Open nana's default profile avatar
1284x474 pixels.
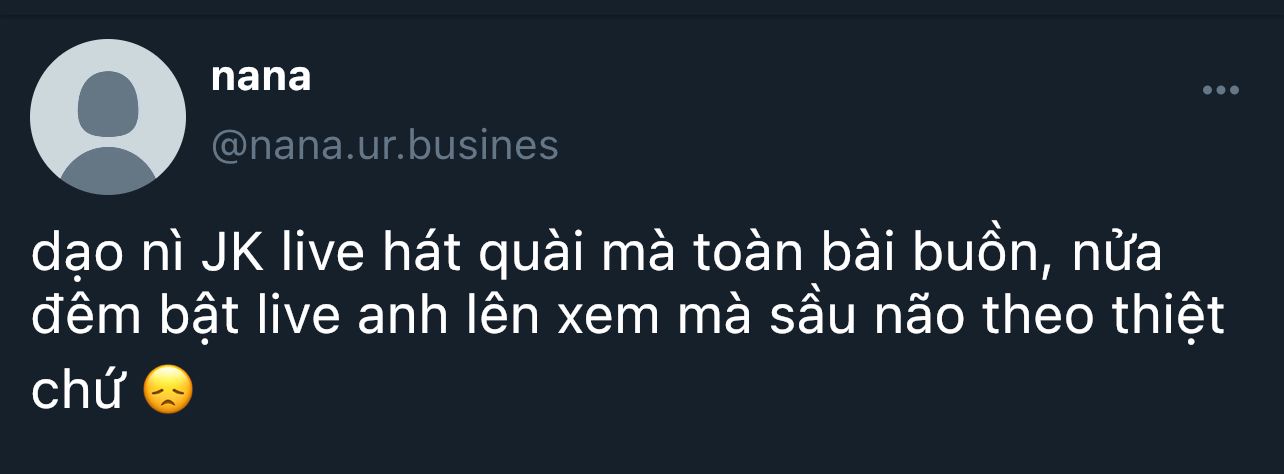coord(108,117)
